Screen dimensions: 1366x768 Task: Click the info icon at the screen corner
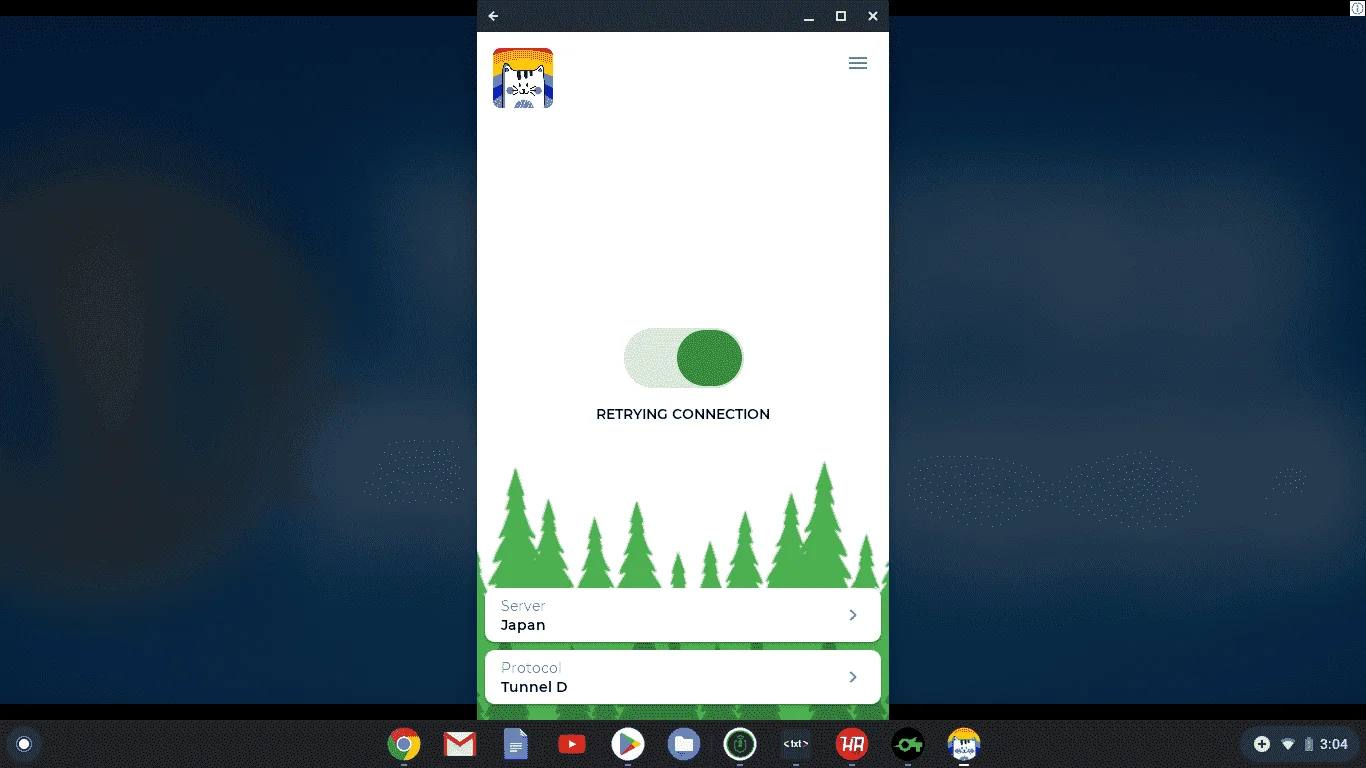coord(1357,8)
